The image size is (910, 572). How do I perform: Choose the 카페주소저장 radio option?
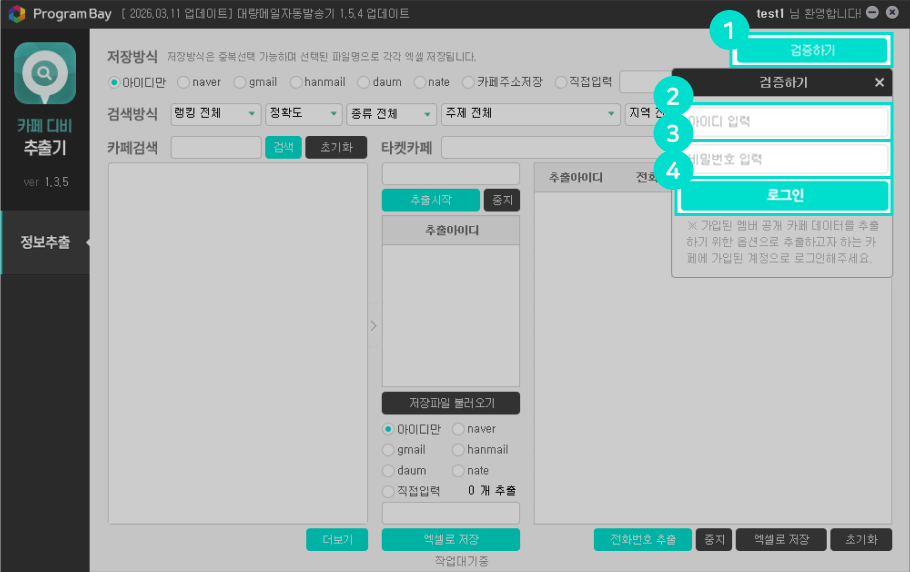(x=468, y=82)
